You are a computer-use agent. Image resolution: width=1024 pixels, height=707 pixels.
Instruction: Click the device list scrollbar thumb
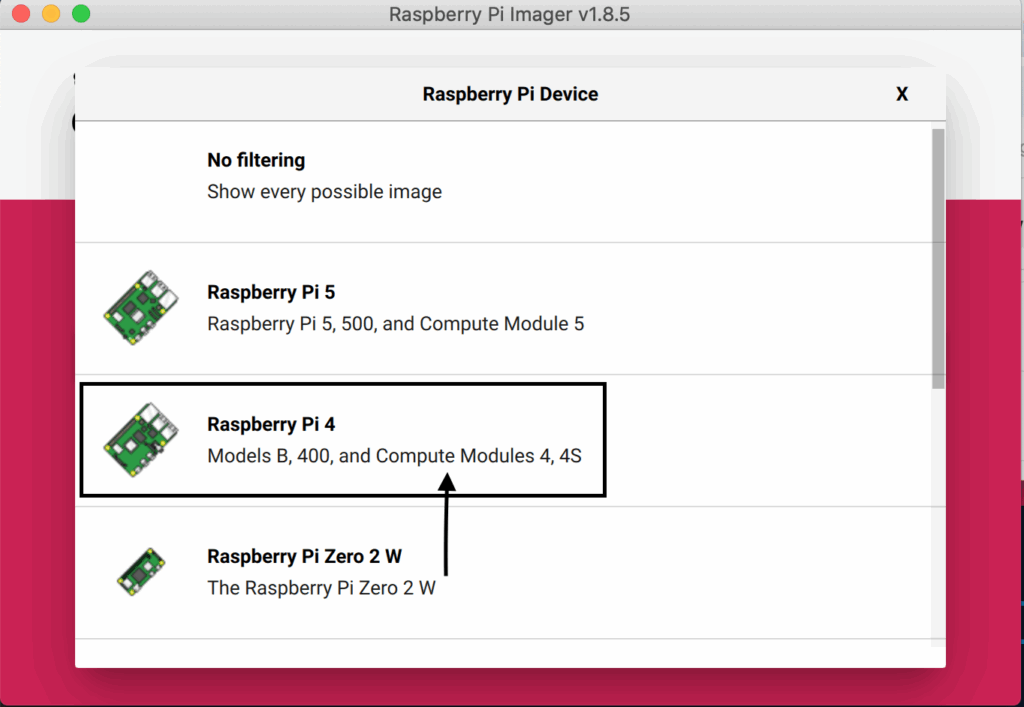[x=938, y=259]
